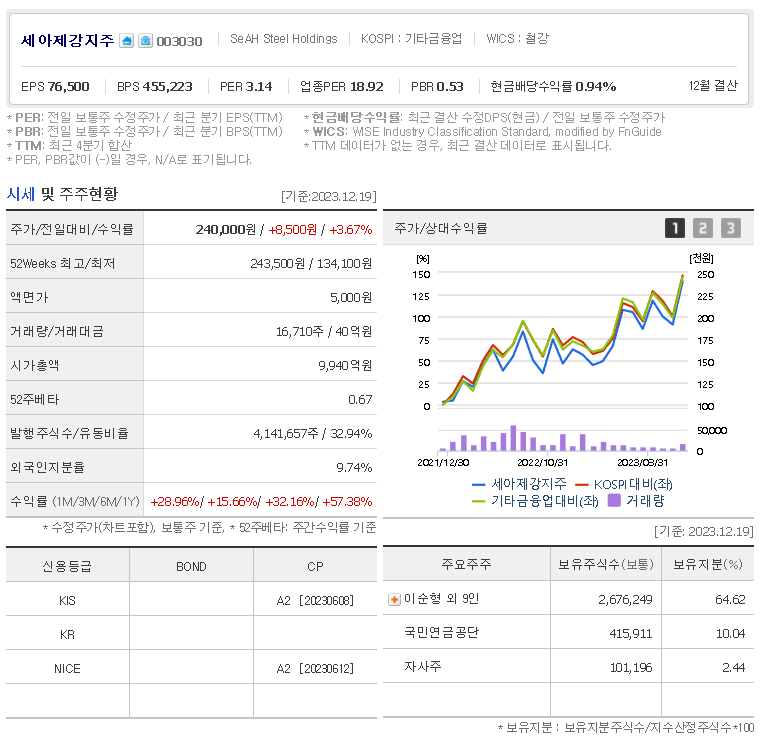762x739 pixels.
Task: Click the 16,710주 / 40억원 trading volume
Action: [324, 331]
